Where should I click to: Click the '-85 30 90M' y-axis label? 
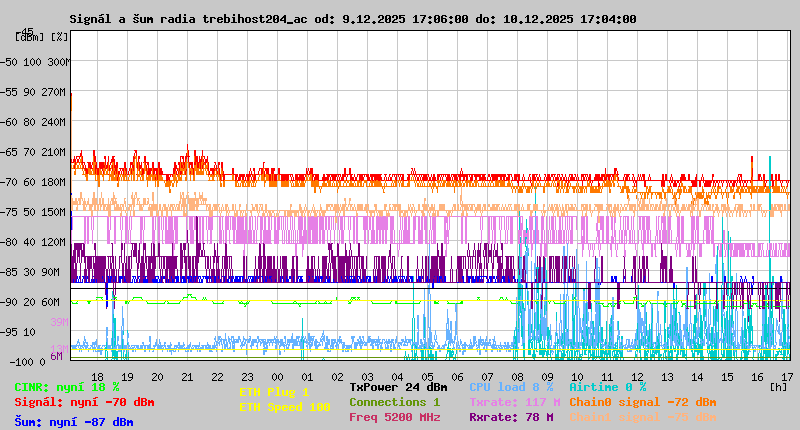point(31,272)
